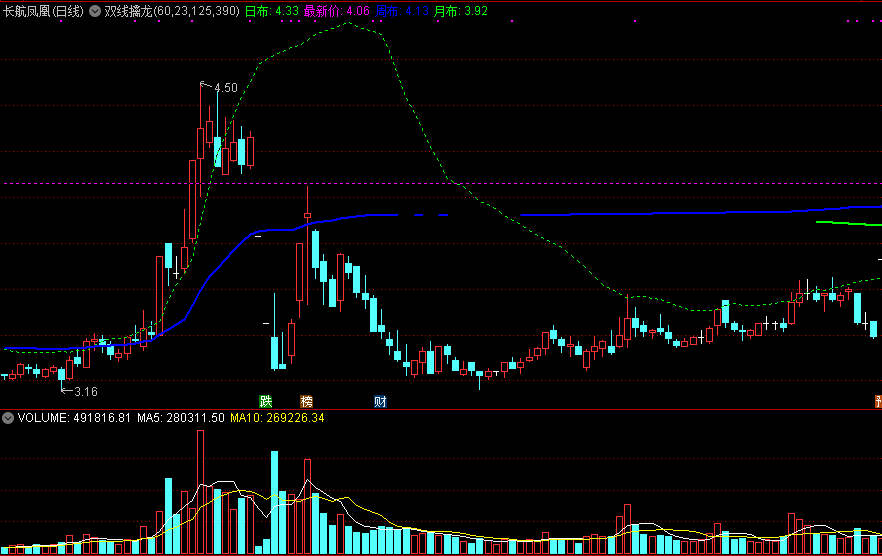Click the brown 榜 event marker icon

tap(307, 401)
